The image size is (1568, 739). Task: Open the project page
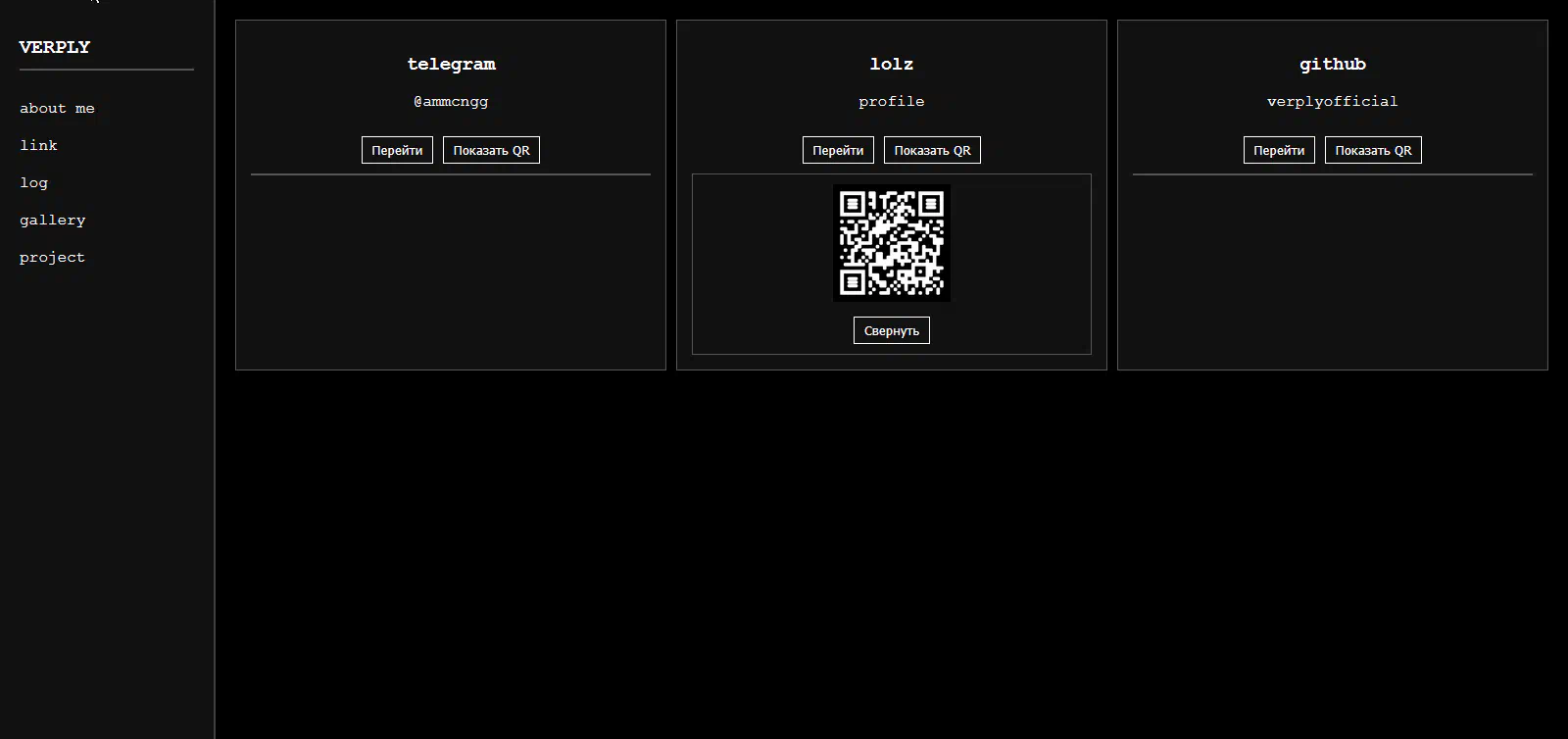[52, 258]
